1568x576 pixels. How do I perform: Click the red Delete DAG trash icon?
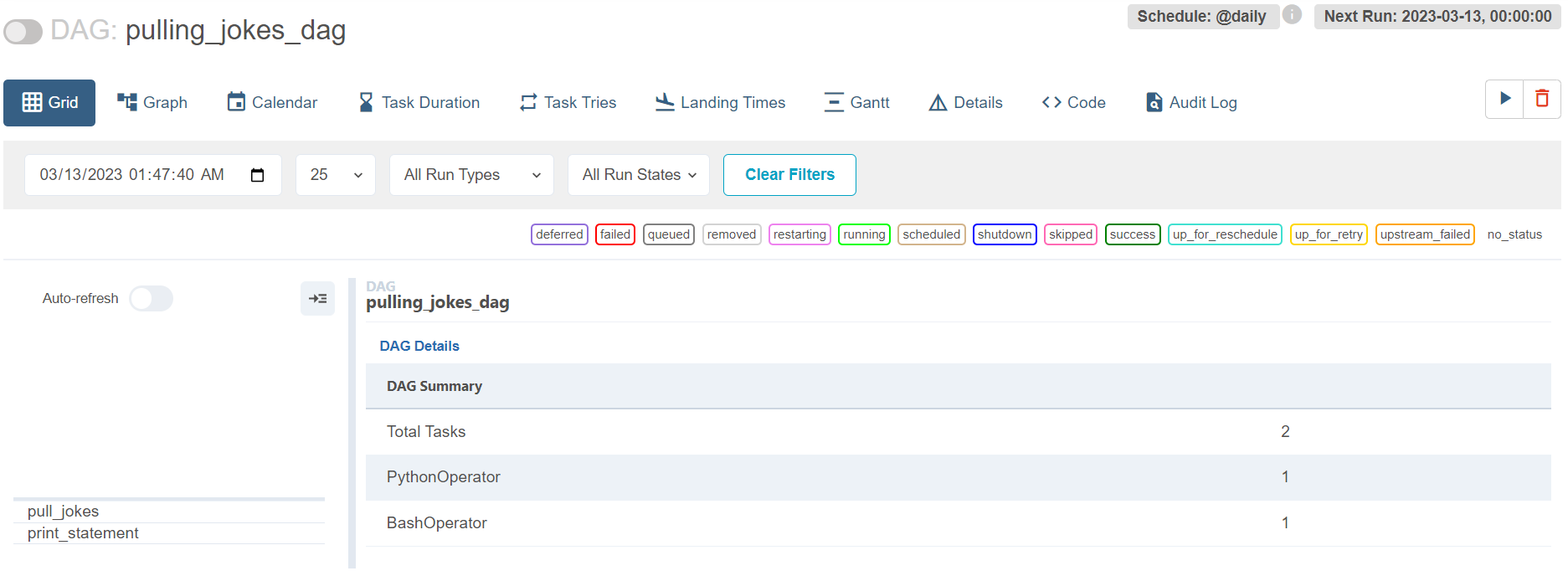[1541, 99]
